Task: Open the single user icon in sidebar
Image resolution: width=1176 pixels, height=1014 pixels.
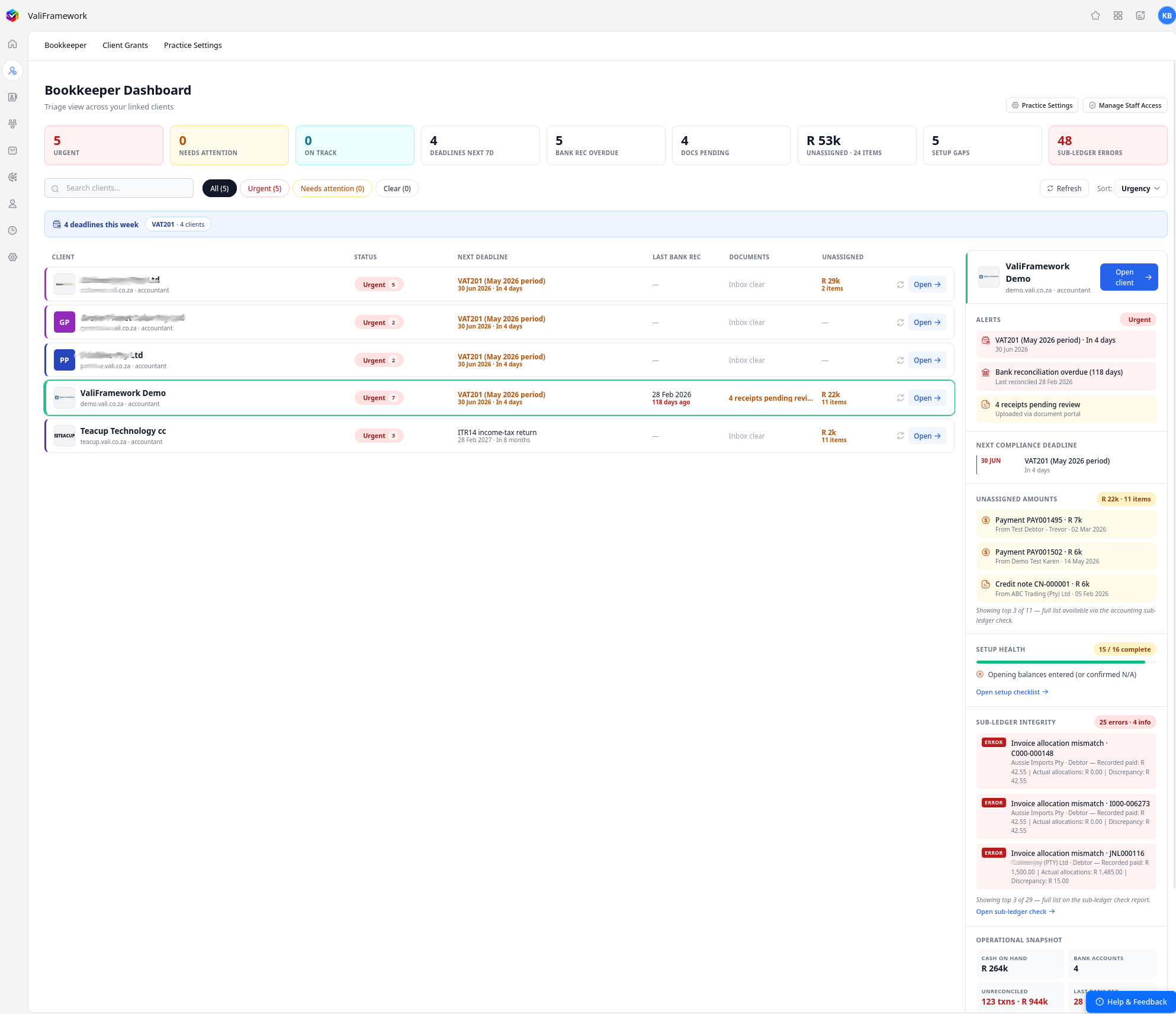Action: point(12,204)
